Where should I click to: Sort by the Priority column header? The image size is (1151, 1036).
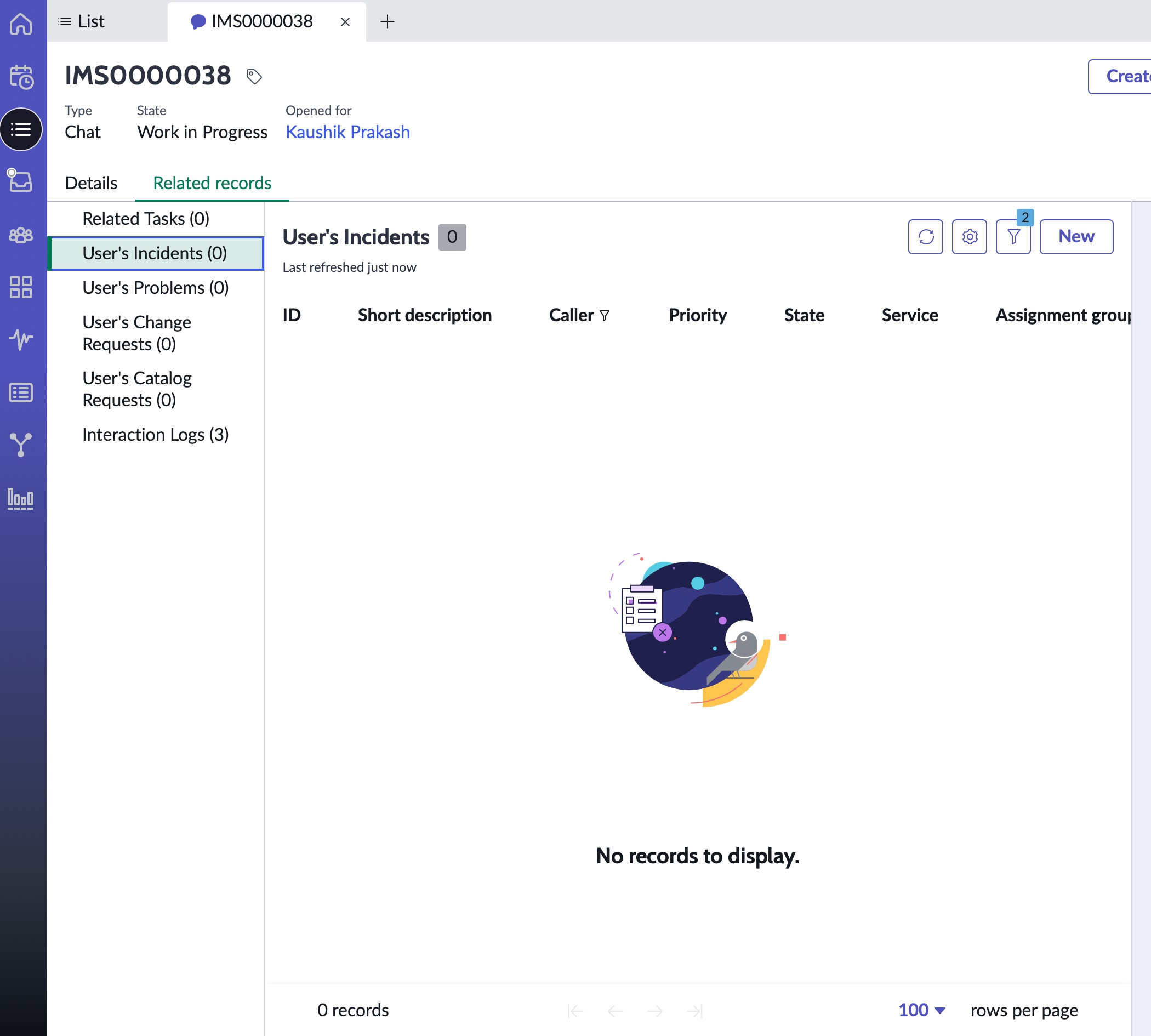tap(697, 315)
